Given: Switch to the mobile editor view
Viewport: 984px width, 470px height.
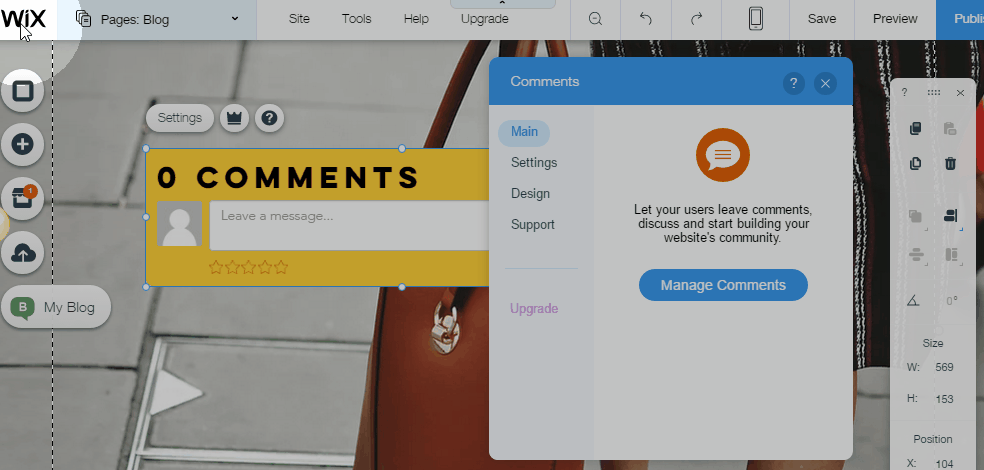Looking at the screenshot, I should (x=756, y=19).
